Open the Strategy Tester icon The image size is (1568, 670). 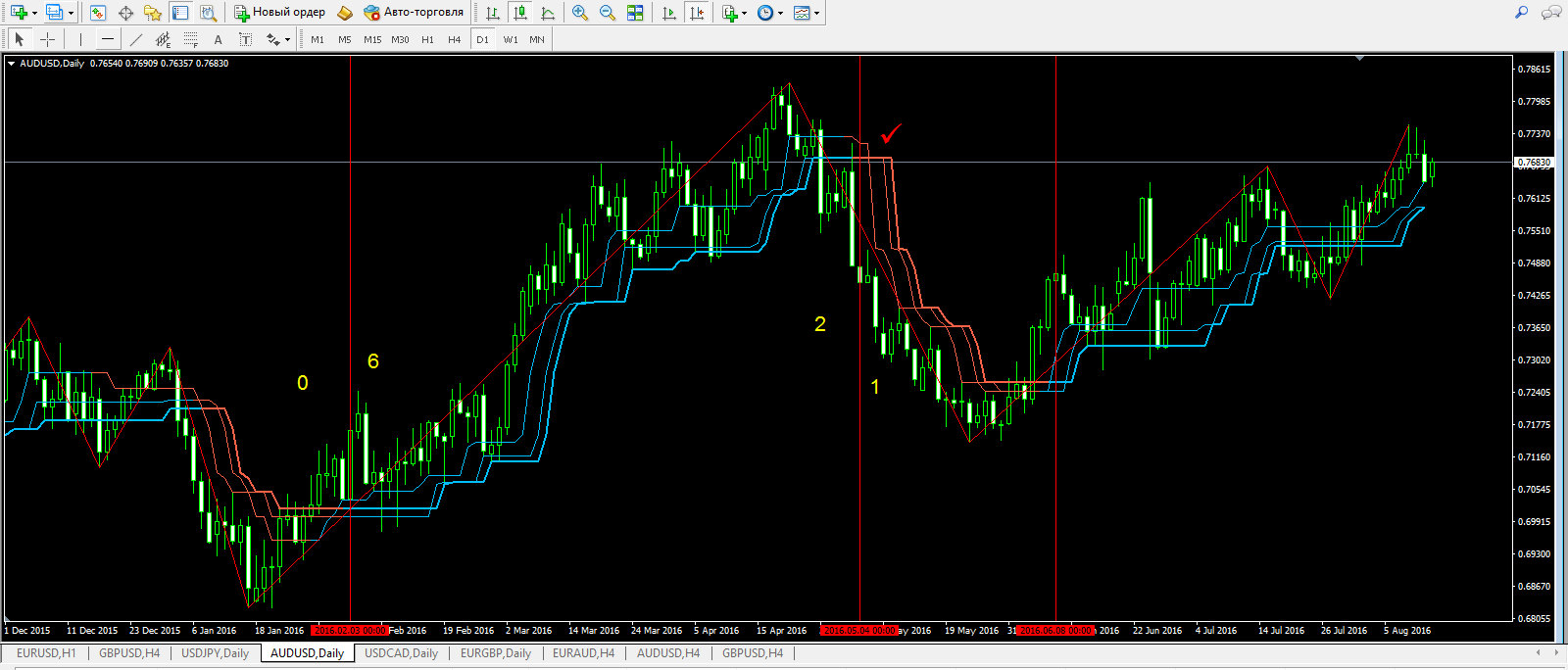coord(208,13)
